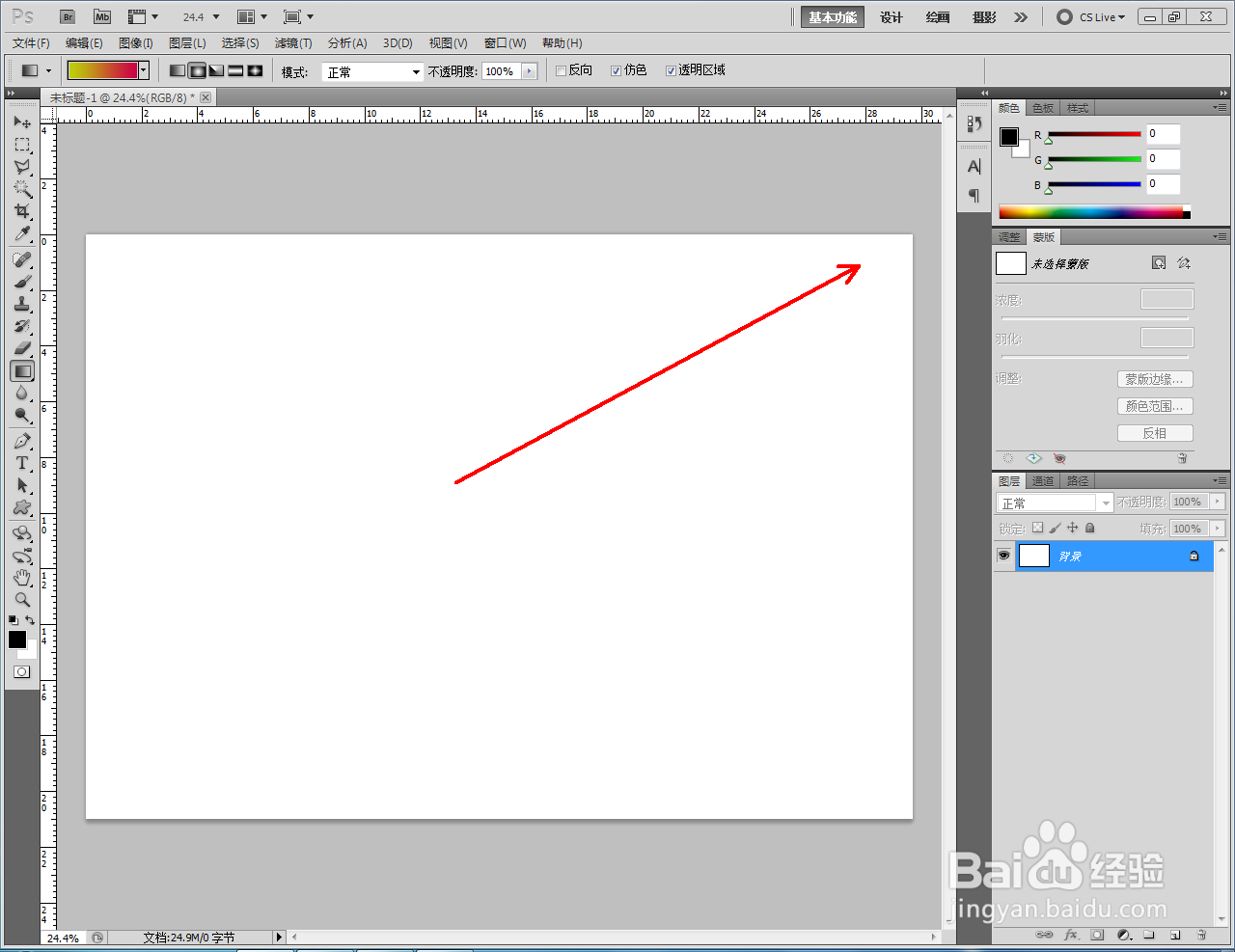The height and width of the screenshot is (952, 1235).
Task: Select the Move tool
Action: tap(22, 122)
